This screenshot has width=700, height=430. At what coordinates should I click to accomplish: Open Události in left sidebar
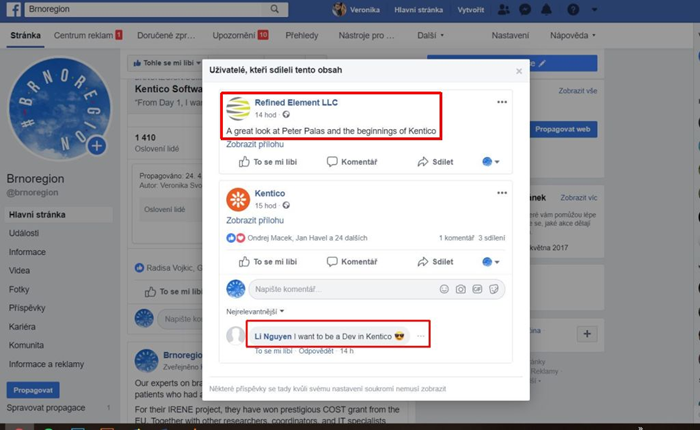click(24, 233)
